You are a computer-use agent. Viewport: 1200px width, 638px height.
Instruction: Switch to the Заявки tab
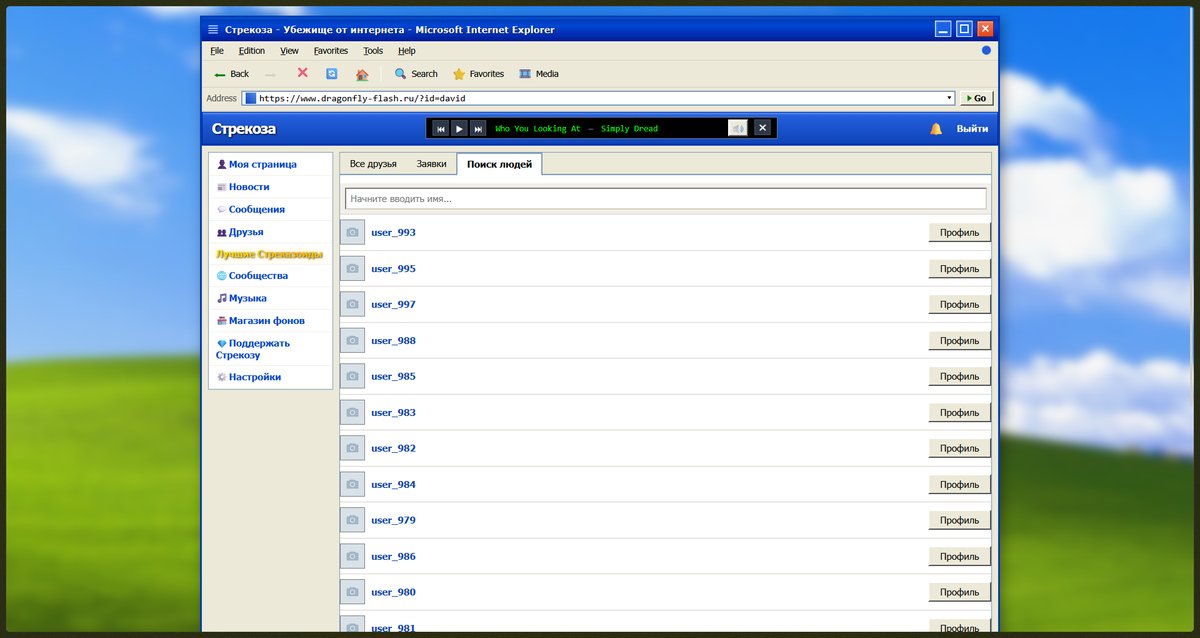[431, 164]
